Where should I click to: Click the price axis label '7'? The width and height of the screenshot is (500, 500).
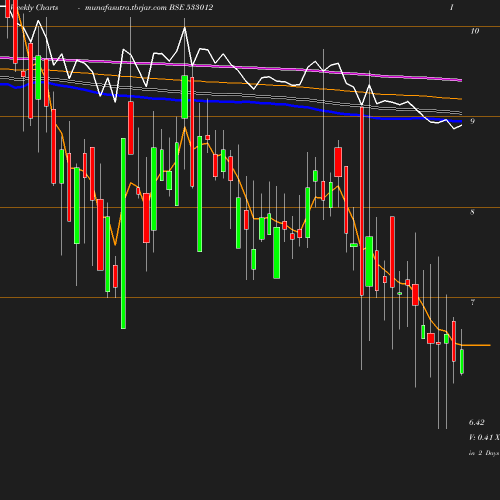(x=472, y=302)
